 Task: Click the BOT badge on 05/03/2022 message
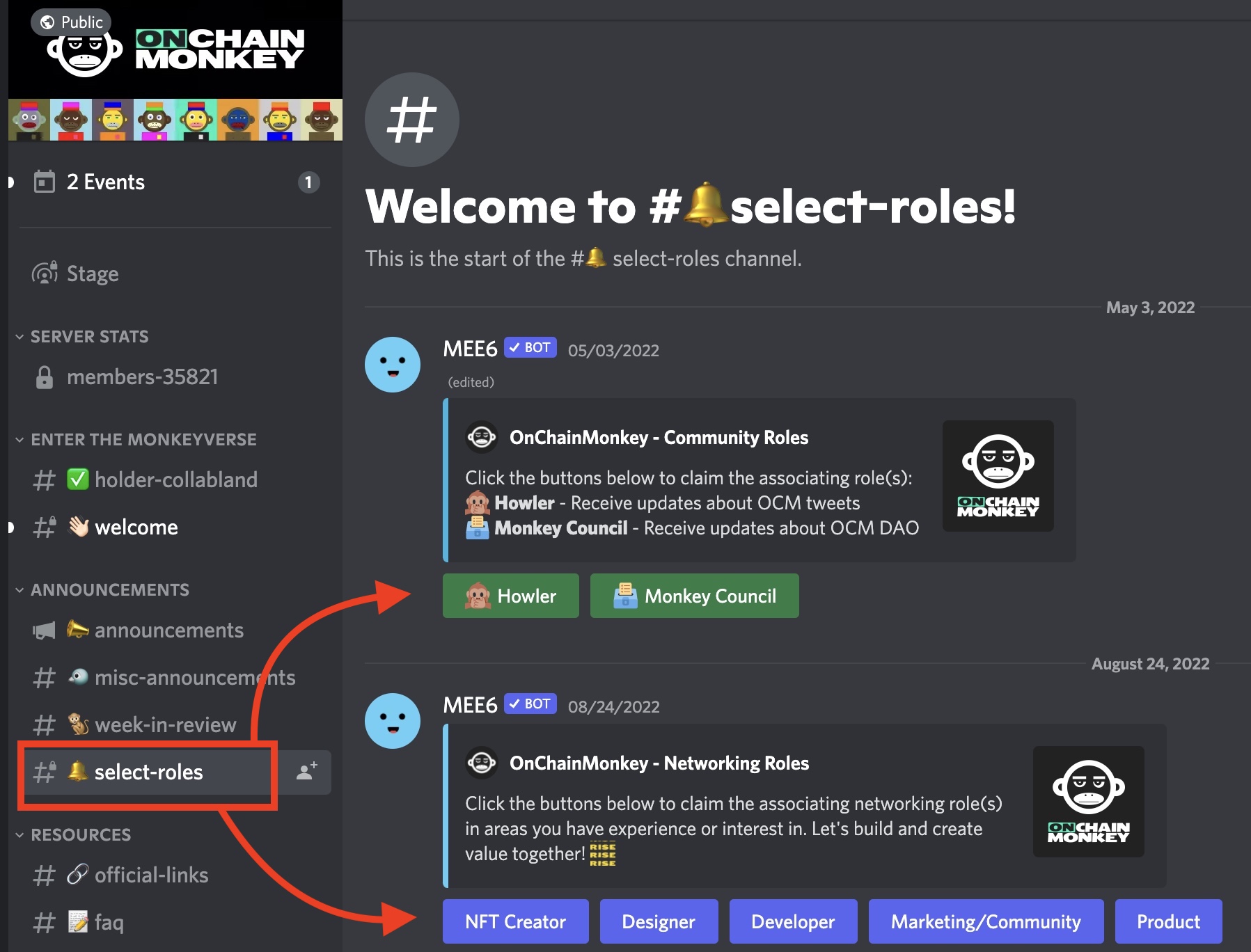pyautogui.click(x=530, y=347)
